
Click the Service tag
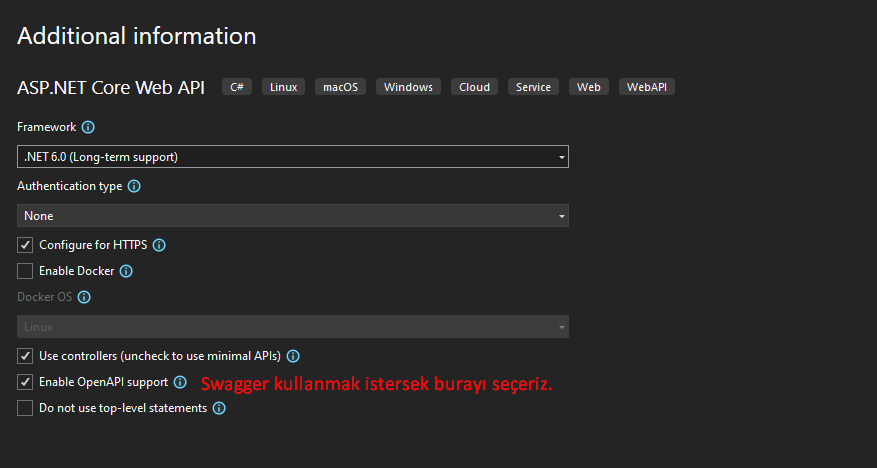click(534, 87)
